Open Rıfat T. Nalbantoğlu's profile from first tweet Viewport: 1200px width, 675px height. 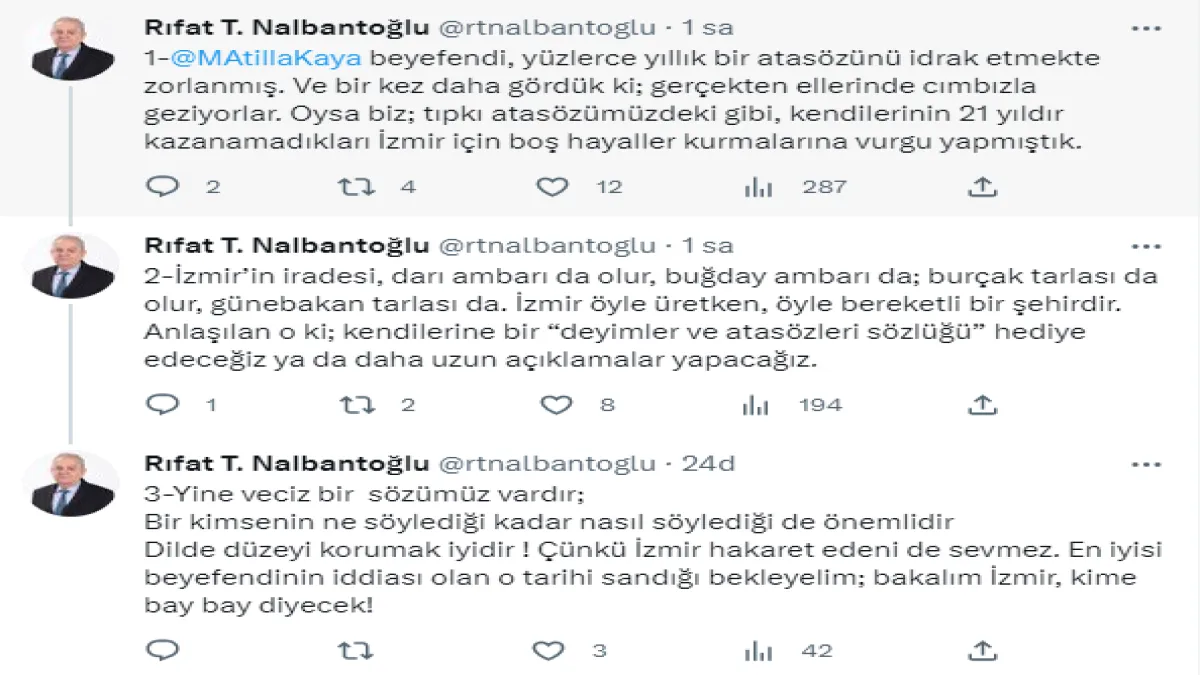tap(287, 27)
